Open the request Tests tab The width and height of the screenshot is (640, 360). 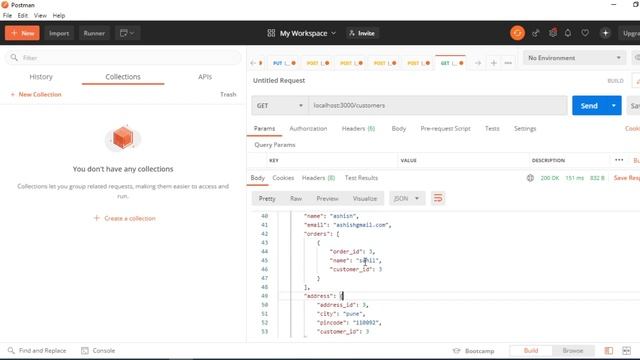492,129
